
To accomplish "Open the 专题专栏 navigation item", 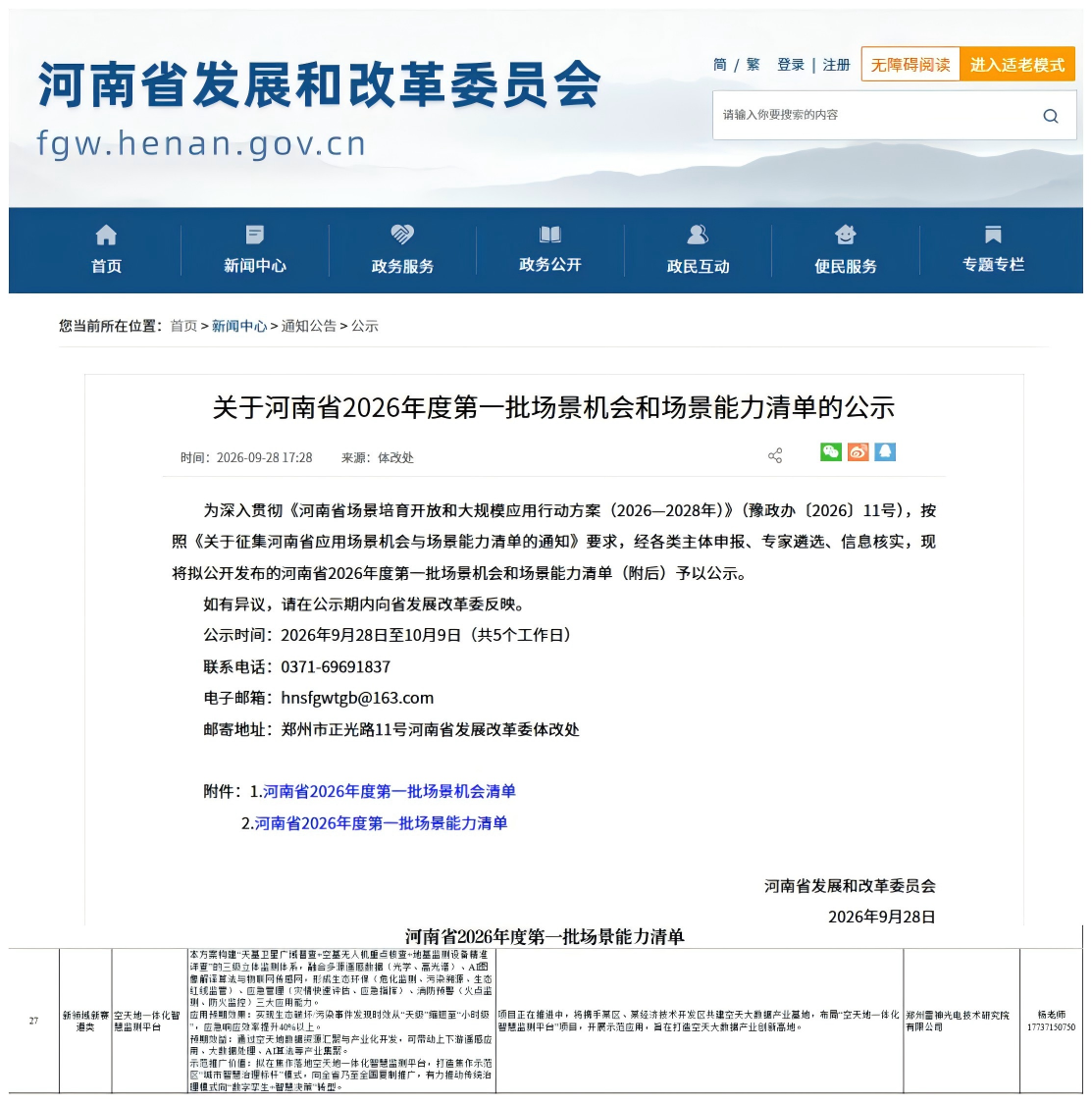I will (993, 265).
